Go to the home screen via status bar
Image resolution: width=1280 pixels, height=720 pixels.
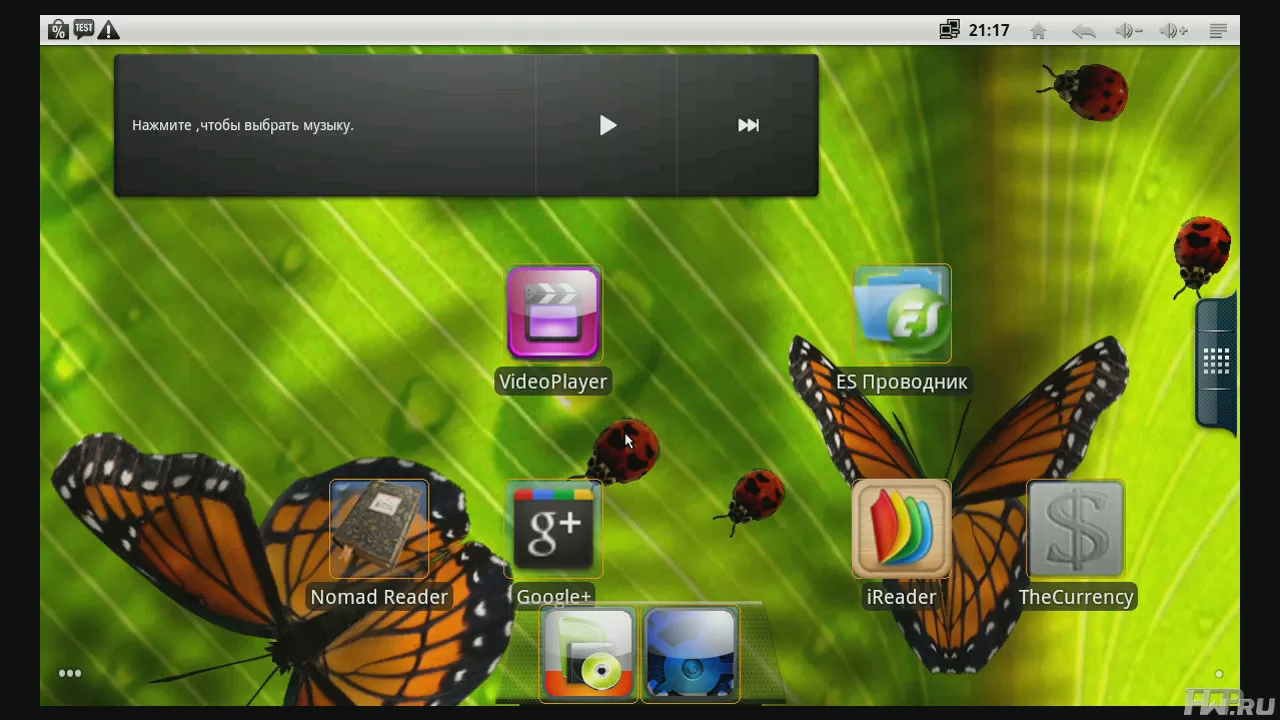[x=1038, y=31]
